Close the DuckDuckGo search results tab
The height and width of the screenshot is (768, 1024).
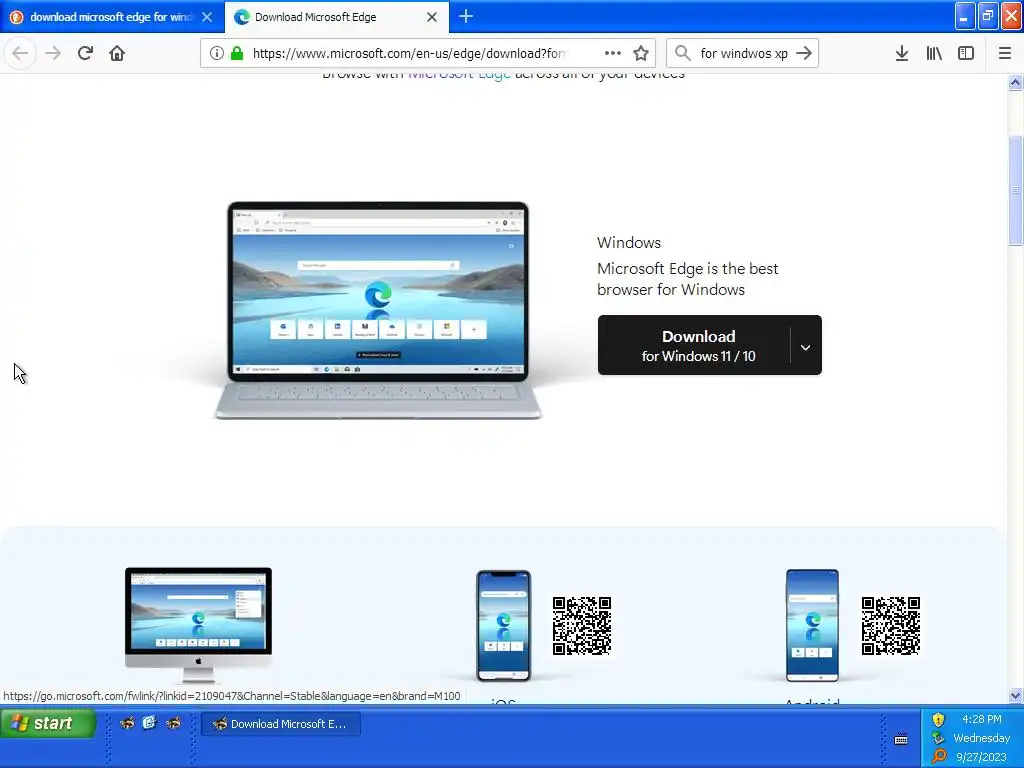point(207,17)
